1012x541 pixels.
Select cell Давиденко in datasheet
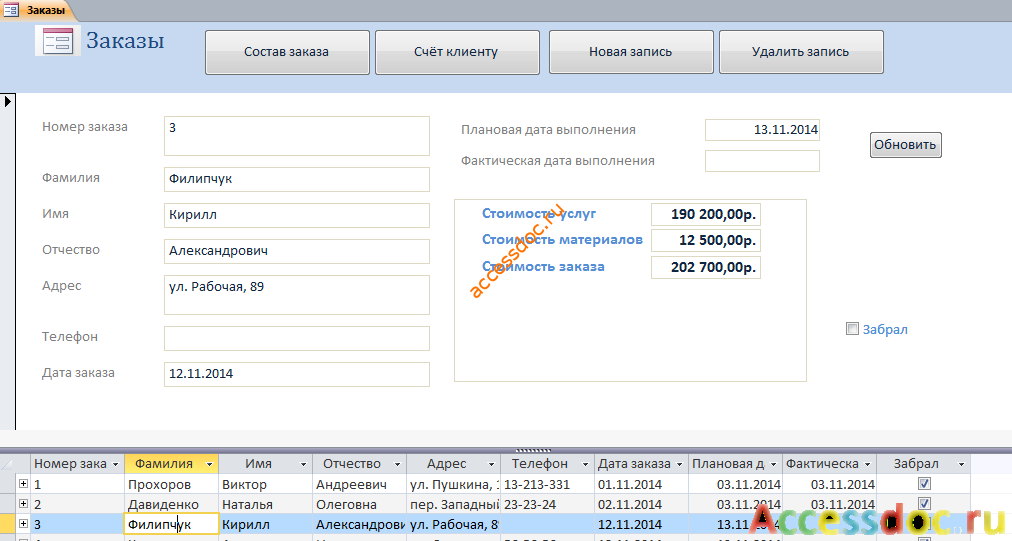(x=171, y=504)
